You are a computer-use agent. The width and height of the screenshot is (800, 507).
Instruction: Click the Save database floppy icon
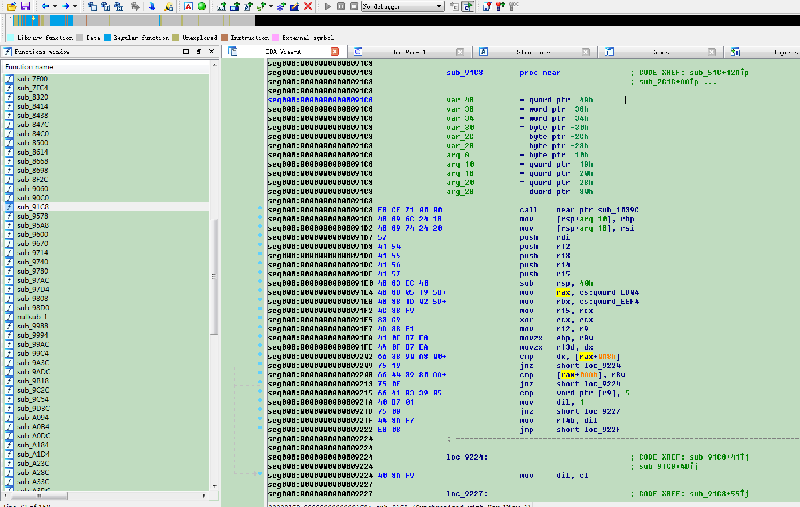click(25, 6)
